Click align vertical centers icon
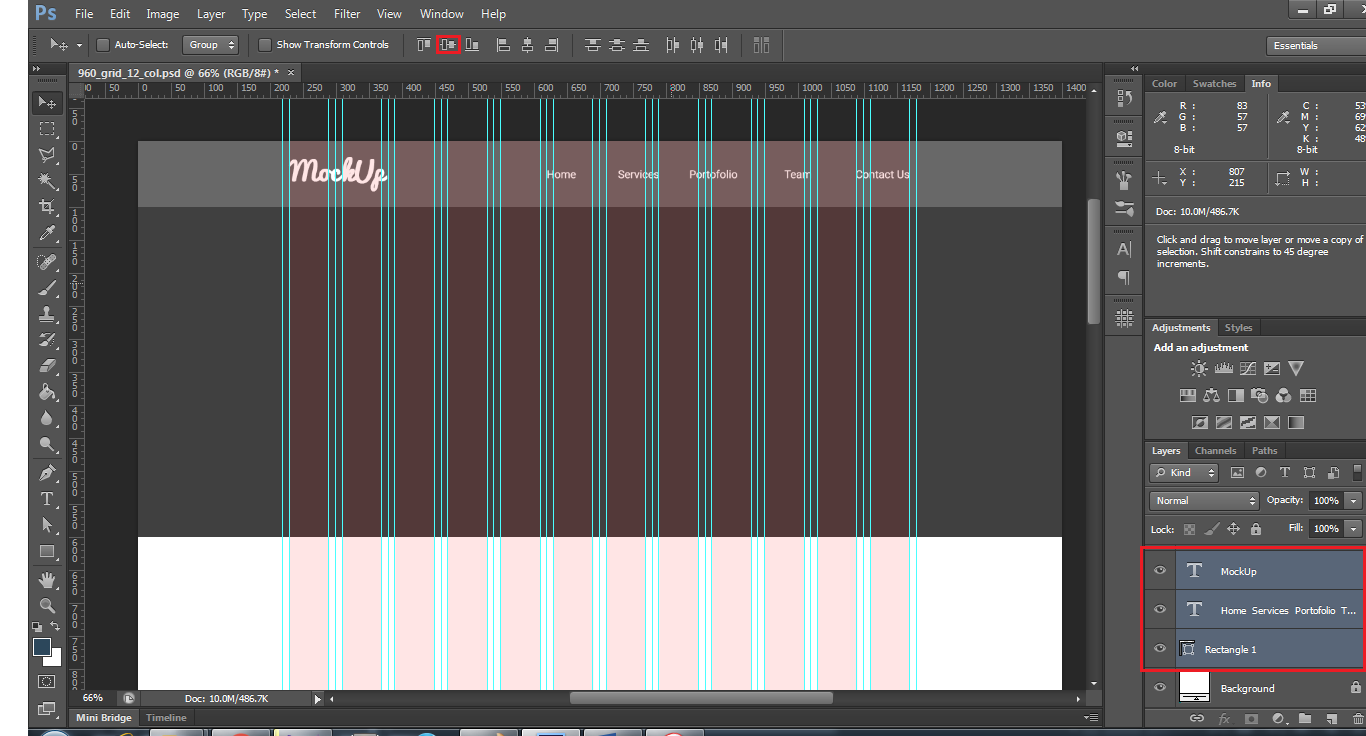The width and height of the screenshot is (1366, 736). click(448, 45)
